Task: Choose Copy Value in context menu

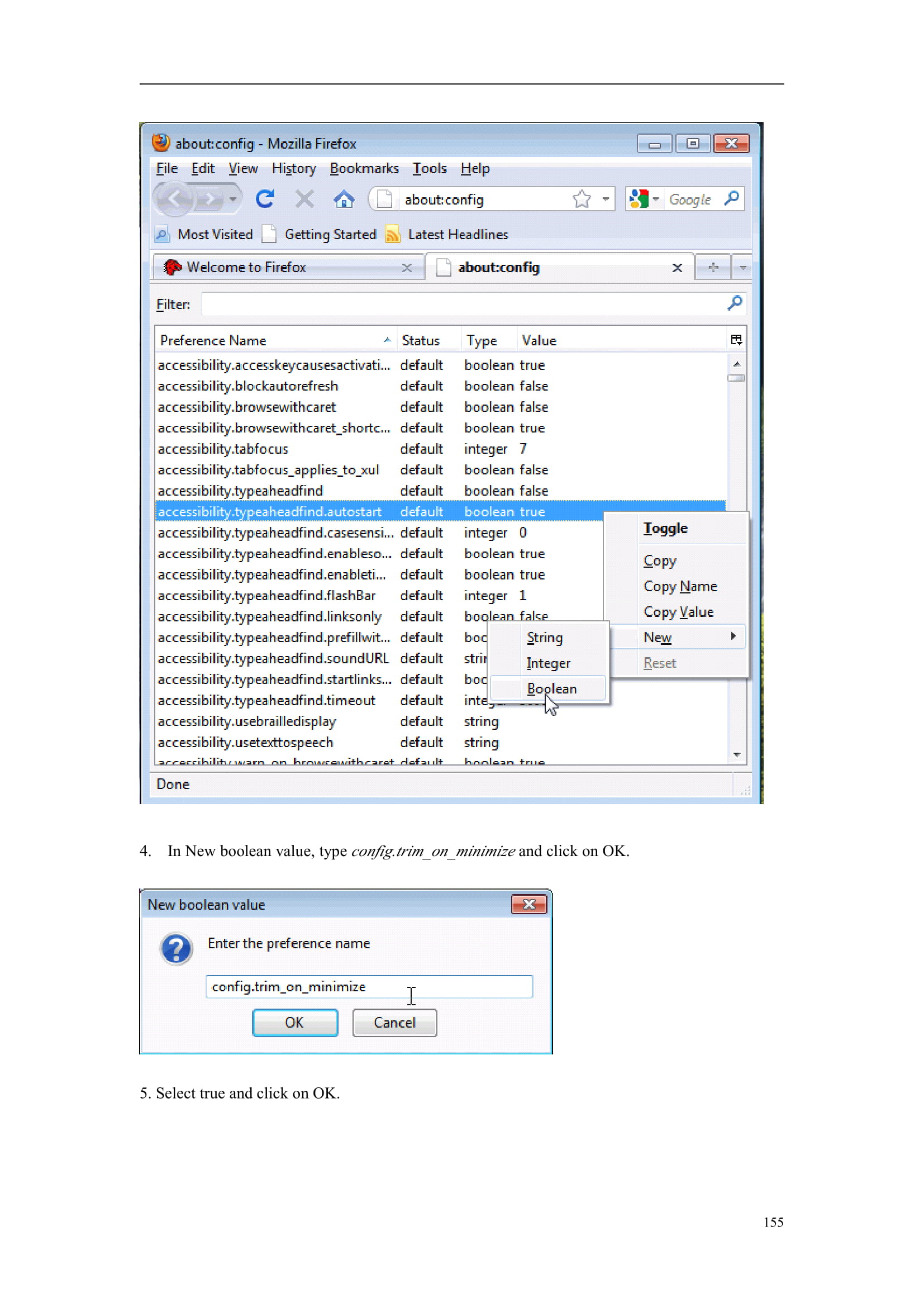Action: click(676, 611)
